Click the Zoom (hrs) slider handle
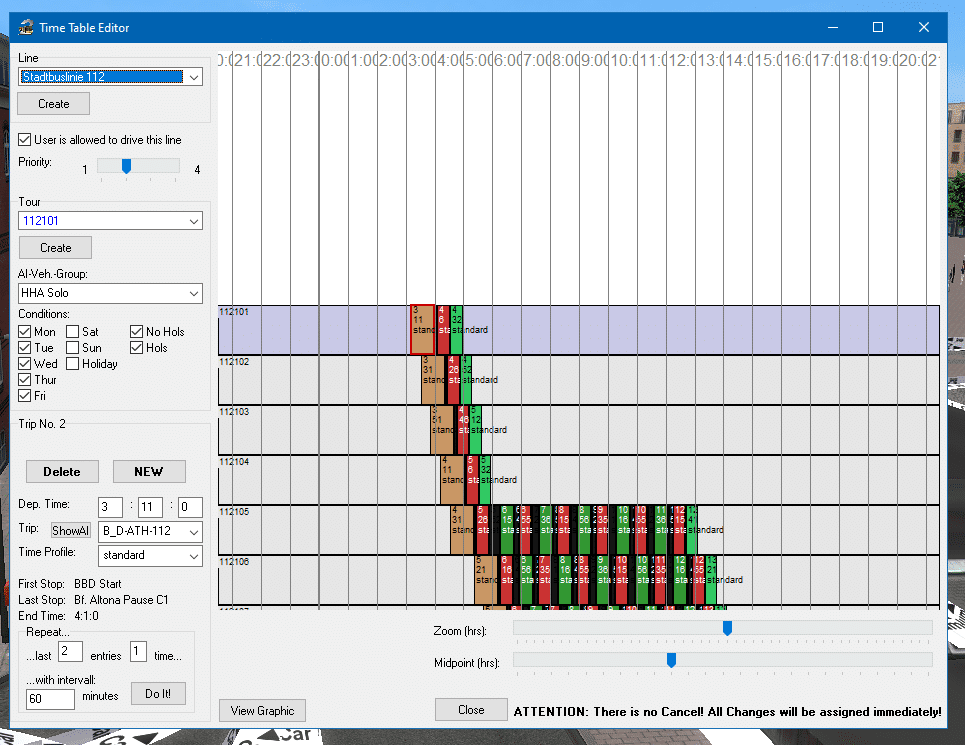The width and height of the screenshot is (965, 745). pyautogui.click(x=727, y=627)
